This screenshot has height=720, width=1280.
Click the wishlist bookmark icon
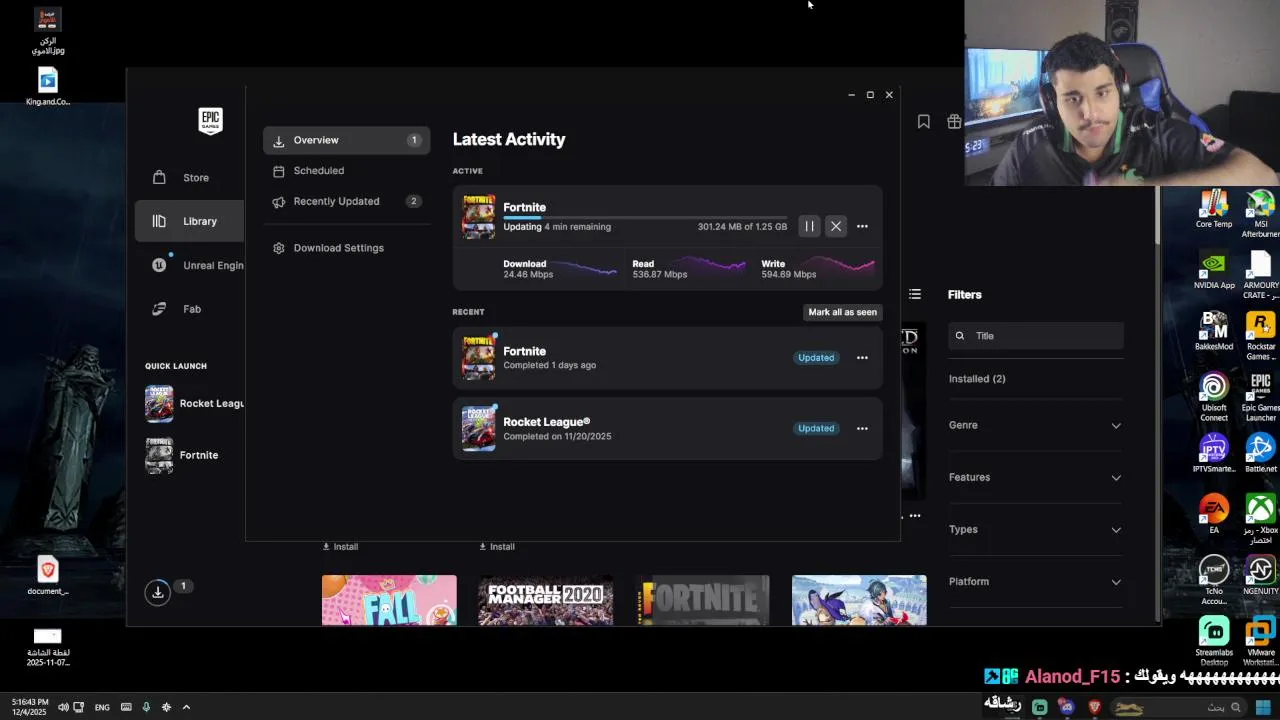point(924,122)
